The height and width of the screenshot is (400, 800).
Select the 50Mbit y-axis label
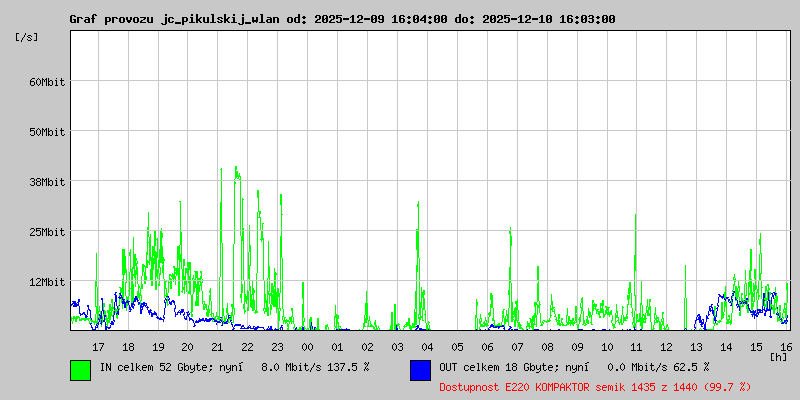click(46, 132)
